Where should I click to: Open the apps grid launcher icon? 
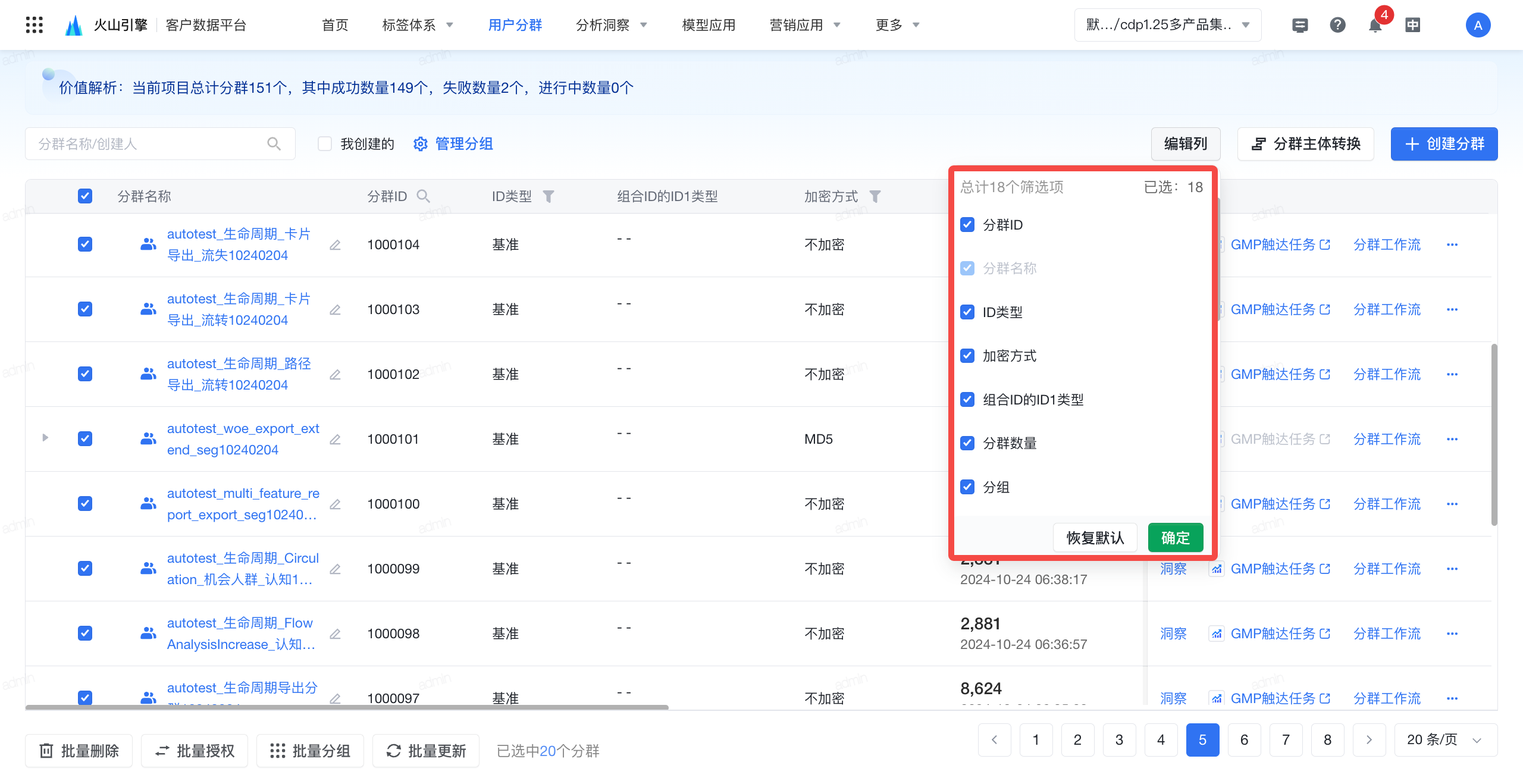[35, 25]
